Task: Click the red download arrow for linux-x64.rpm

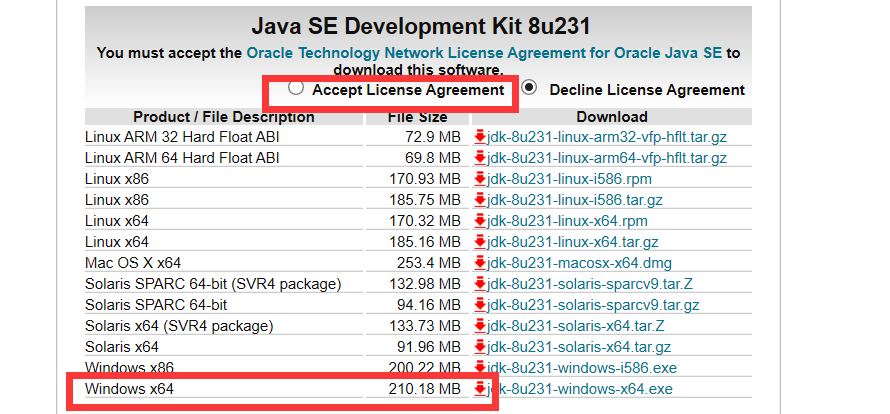Action: click(x=480, y=221)
